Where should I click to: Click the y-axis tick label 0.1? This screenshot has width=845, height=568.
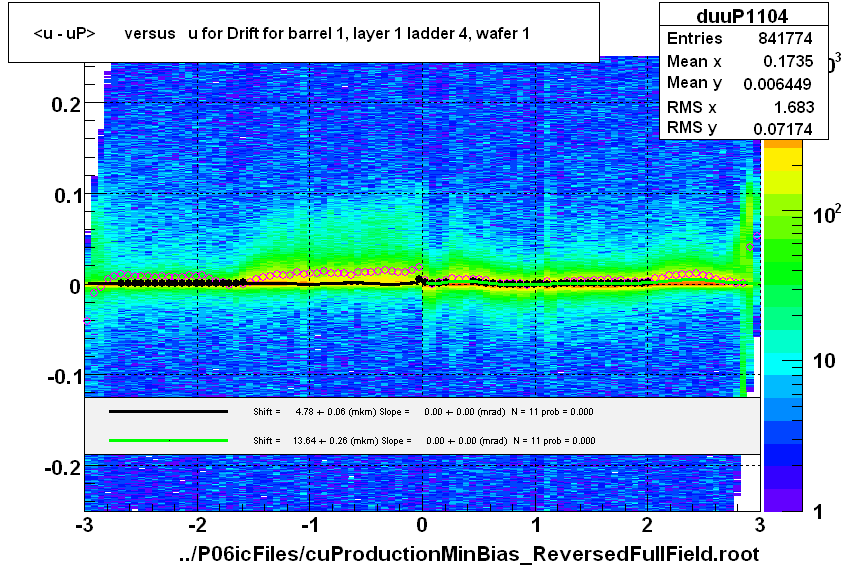pyautogui.click(x=68, y=195)
